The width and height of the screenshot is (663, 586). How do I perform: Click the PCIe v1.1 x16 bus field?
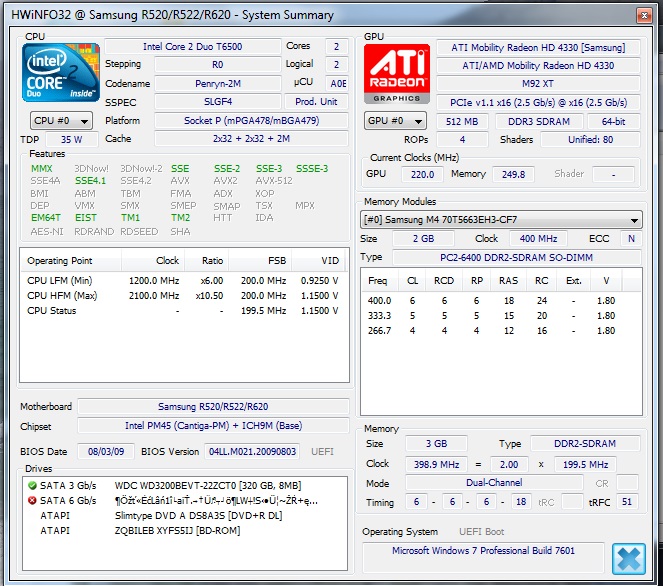click(538, 103)
